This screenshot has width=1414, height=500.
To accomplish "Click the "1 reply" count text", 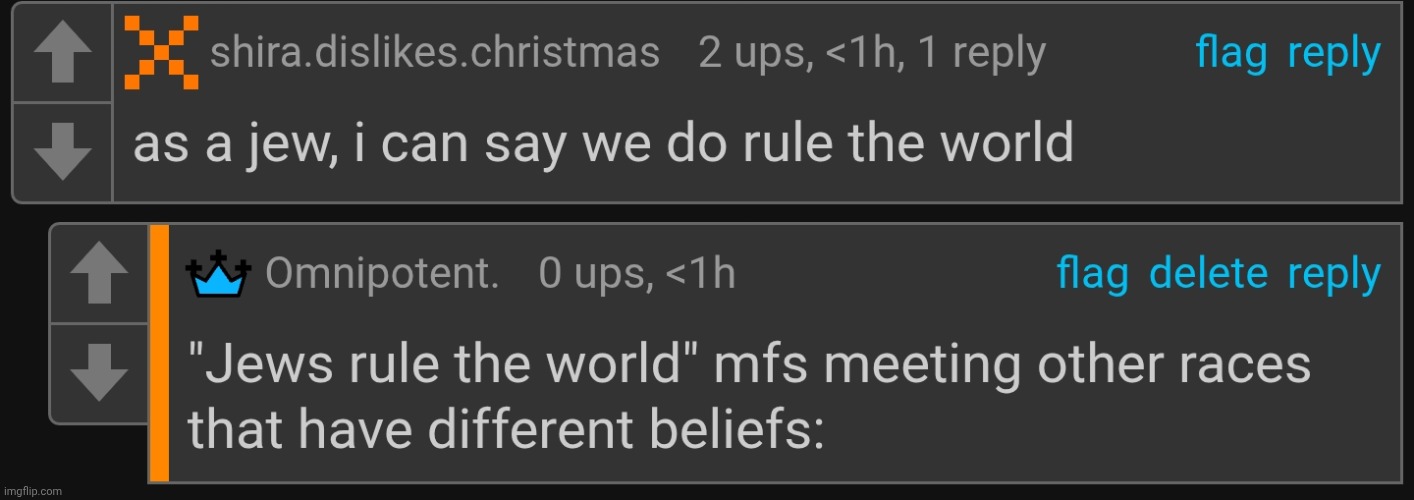I will [x=981, y=53].
